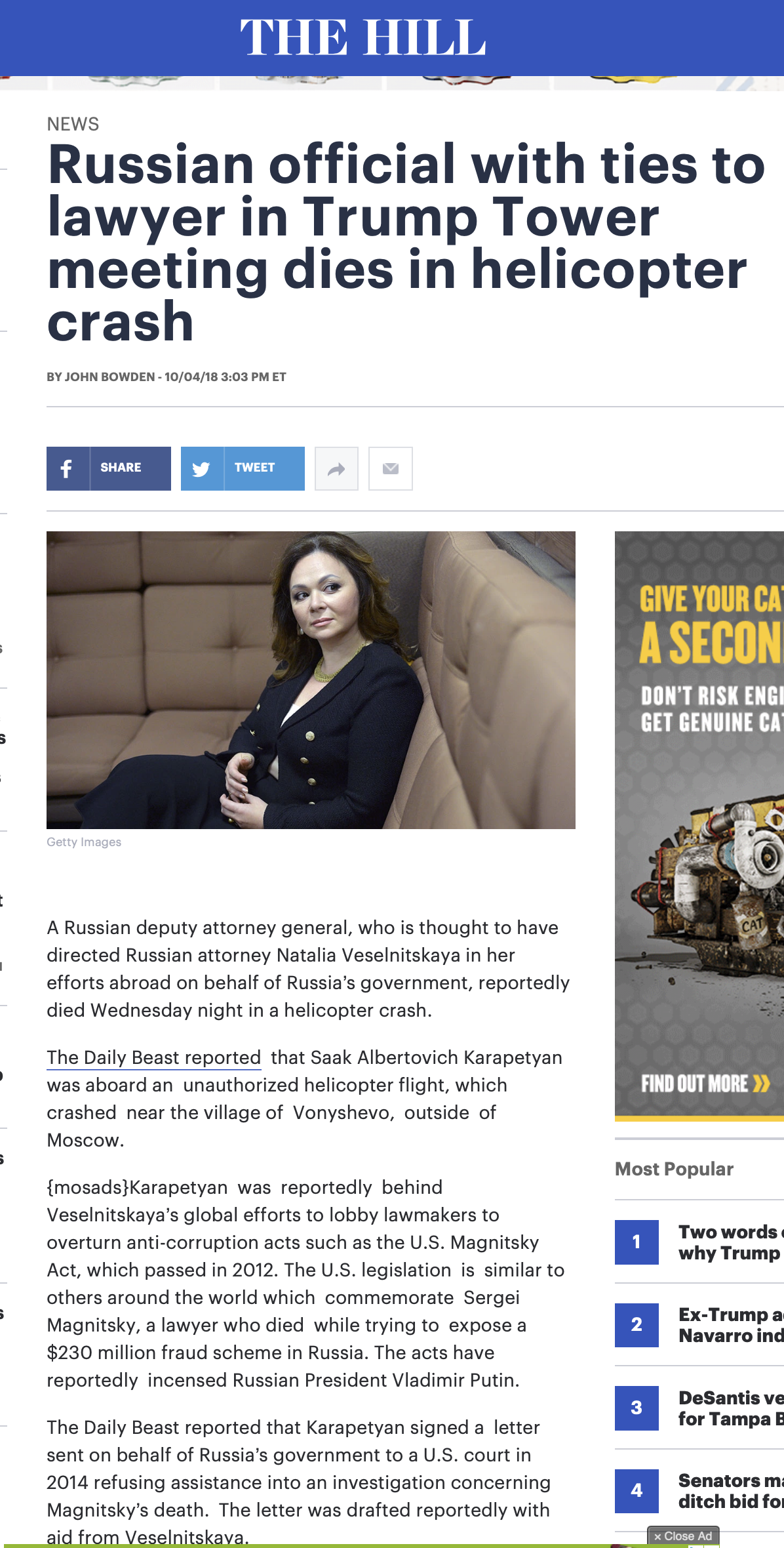Select FIND OUT MORE in the CAT ad
The image size is (784, 1548).
(705, 1084)
